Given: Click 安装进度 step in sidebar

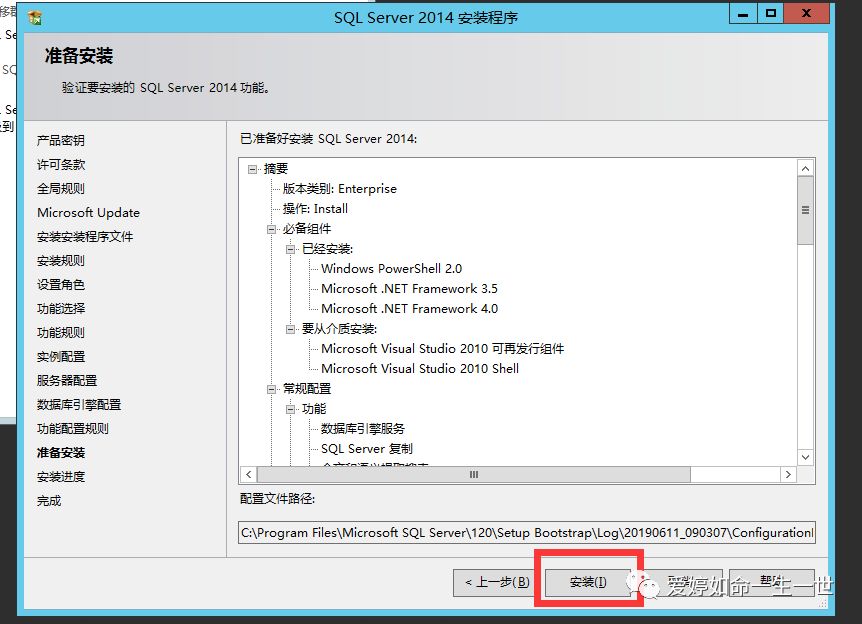Looking at the screenshot, I should point(60,477).
